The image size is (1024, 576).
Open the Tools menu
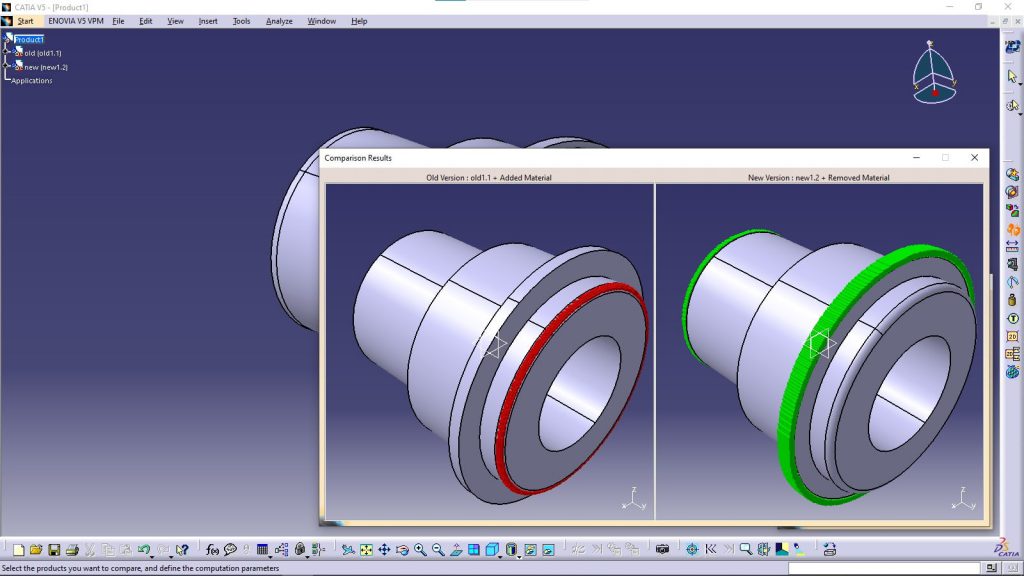tap(241, 21)
